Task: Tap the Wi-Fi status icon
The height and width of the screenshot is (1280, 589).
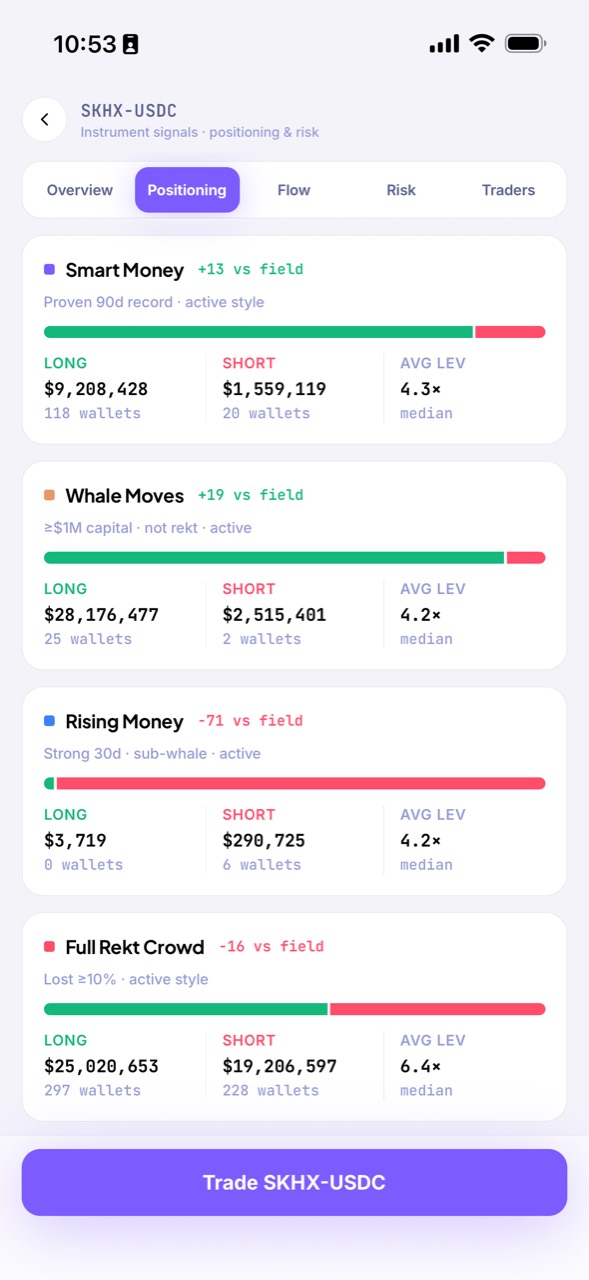Action: pos(482,43)
